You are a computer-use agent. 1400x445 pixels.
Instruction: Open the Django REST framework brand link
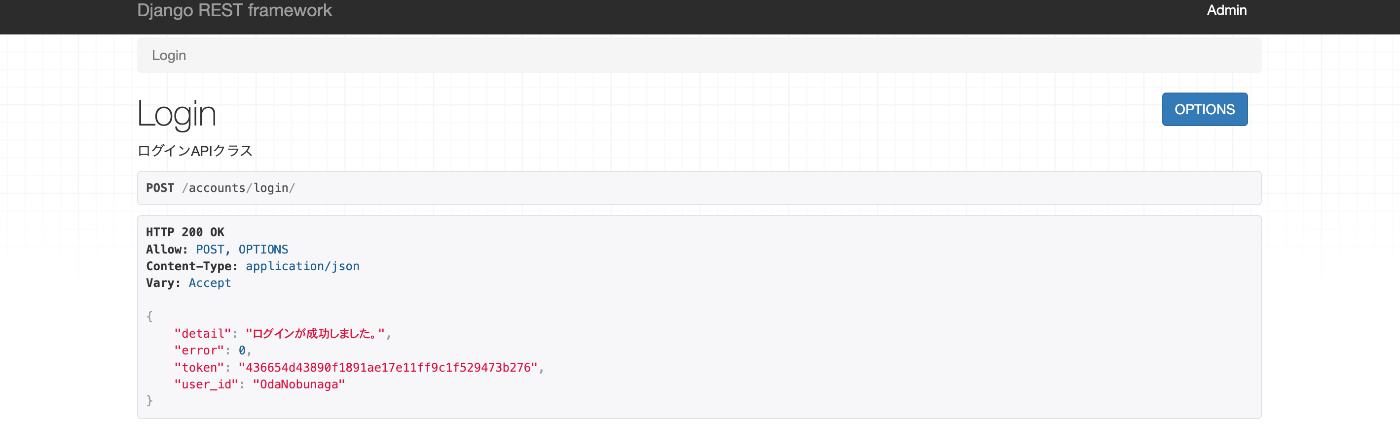[235, 11]
